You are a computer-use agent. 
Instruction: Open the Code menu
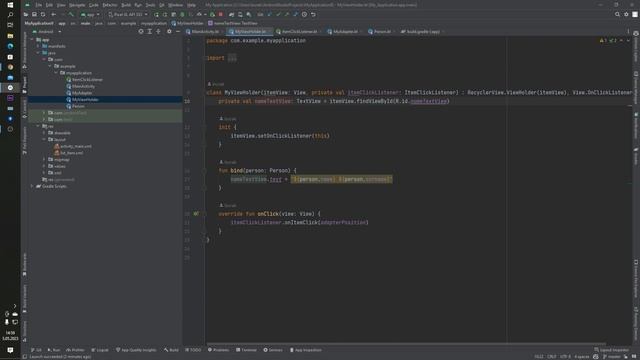(x=93, y=5)
